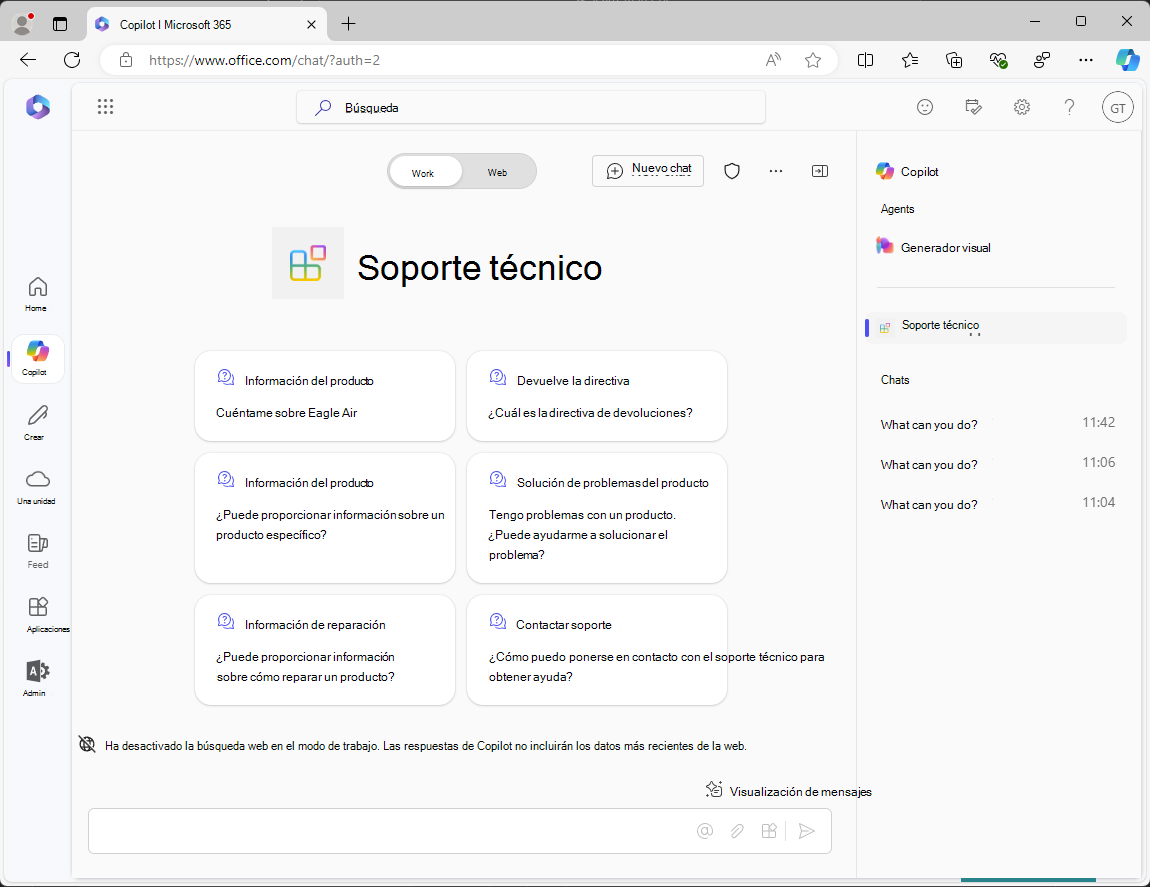The height and width of the screenshot is (887, 1150).
Task: Open the browser profile-sharing people icon
Action: pos(1041,60)
